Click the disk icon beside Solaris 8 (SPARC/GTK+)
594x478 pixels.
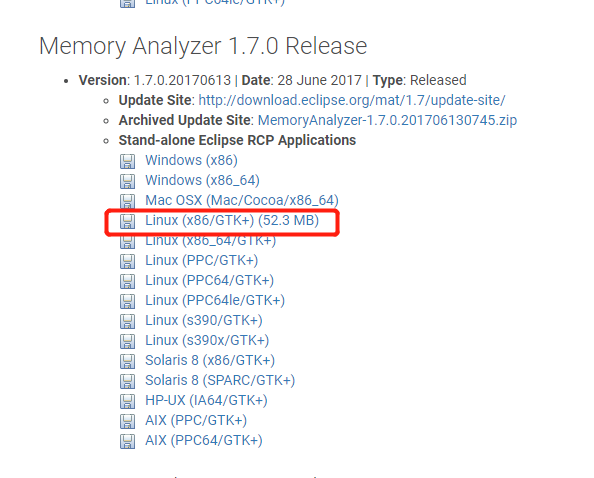tap(127, 381)
